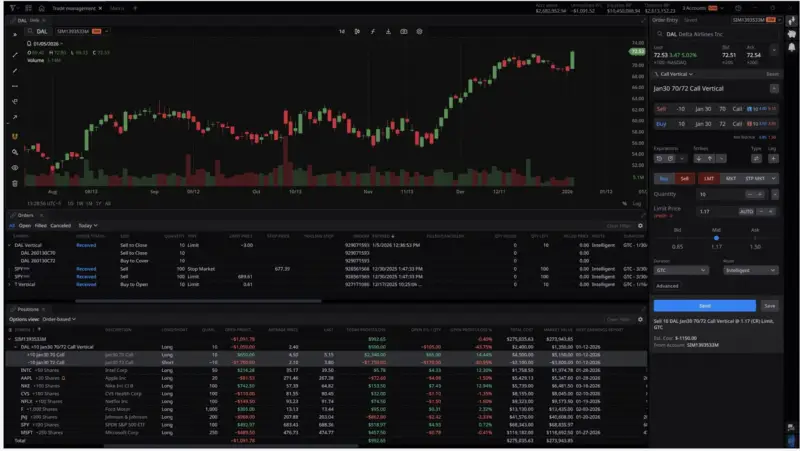This screenshot has height=451, width=800.
Task: Click the bid-mid-ask price slider handle
Action: (x=716, y=238)
